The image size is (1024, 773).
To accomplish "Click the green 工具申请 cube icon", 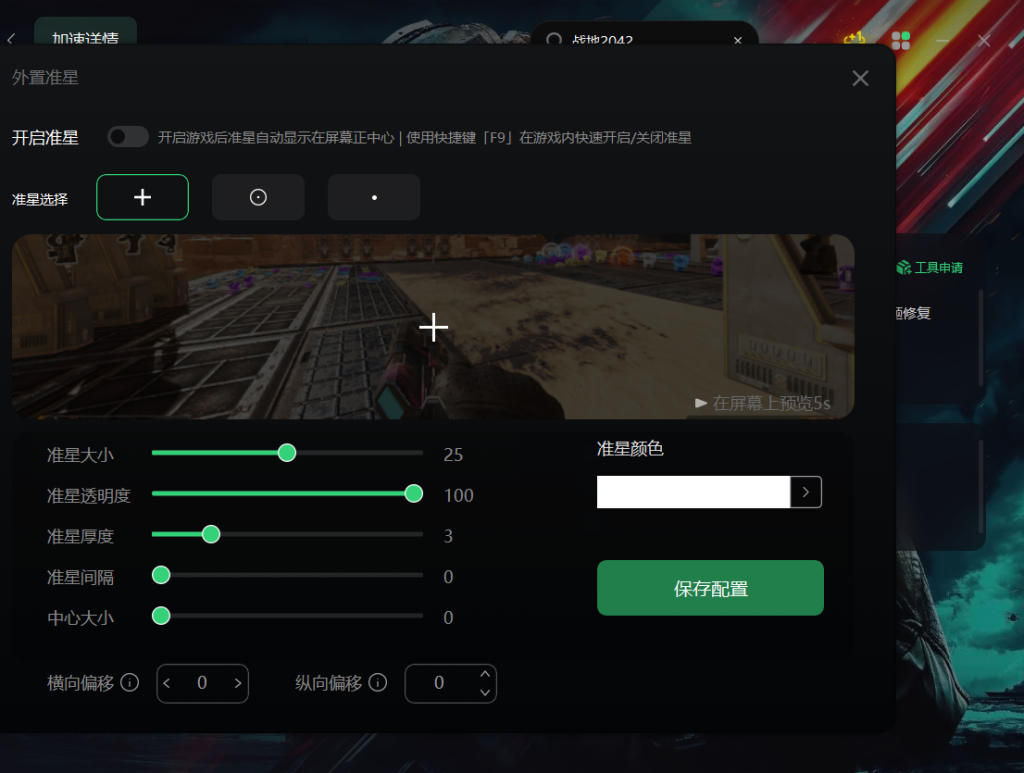I will [903, 267].
